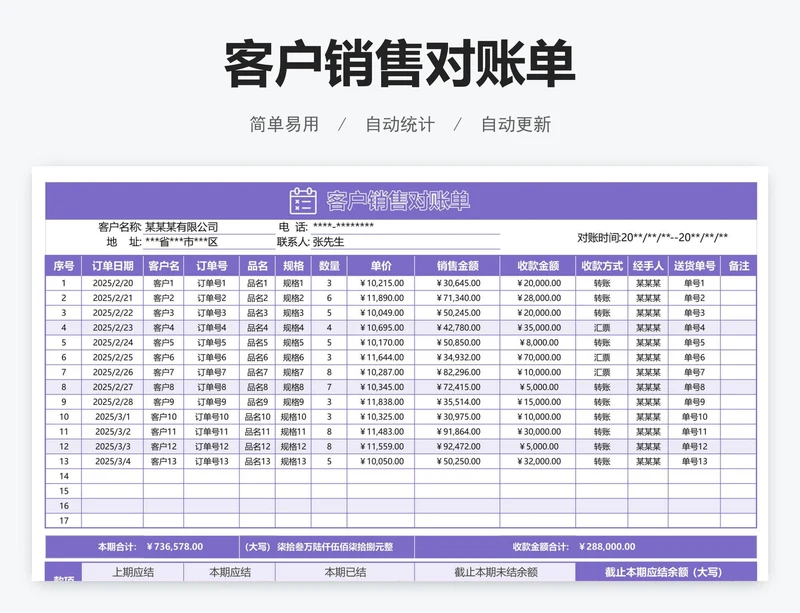800x613 pixels.
Task: Select customer cell 客户1
Action: point(164,283)
